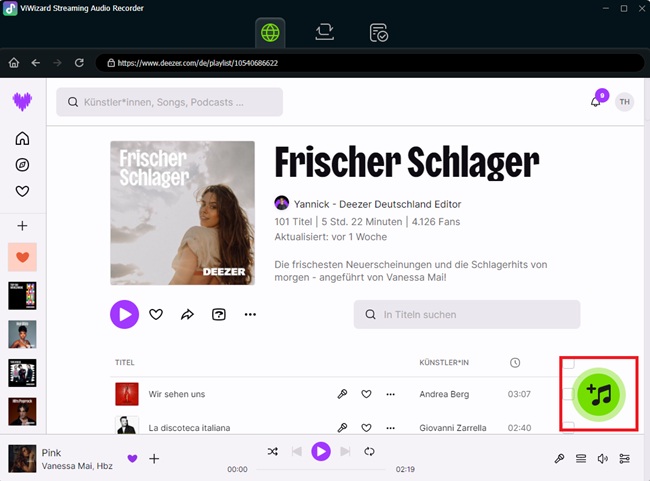650x481 pixels.
Task: Select the track La discoteca italiana
Action: (x=189, y=428)
